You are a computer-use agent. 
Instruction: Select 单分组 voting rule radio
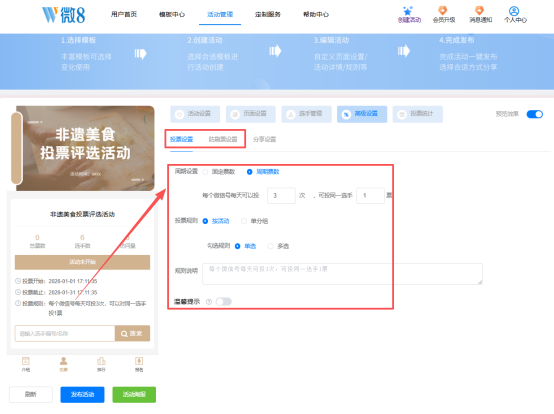point(244,221)
